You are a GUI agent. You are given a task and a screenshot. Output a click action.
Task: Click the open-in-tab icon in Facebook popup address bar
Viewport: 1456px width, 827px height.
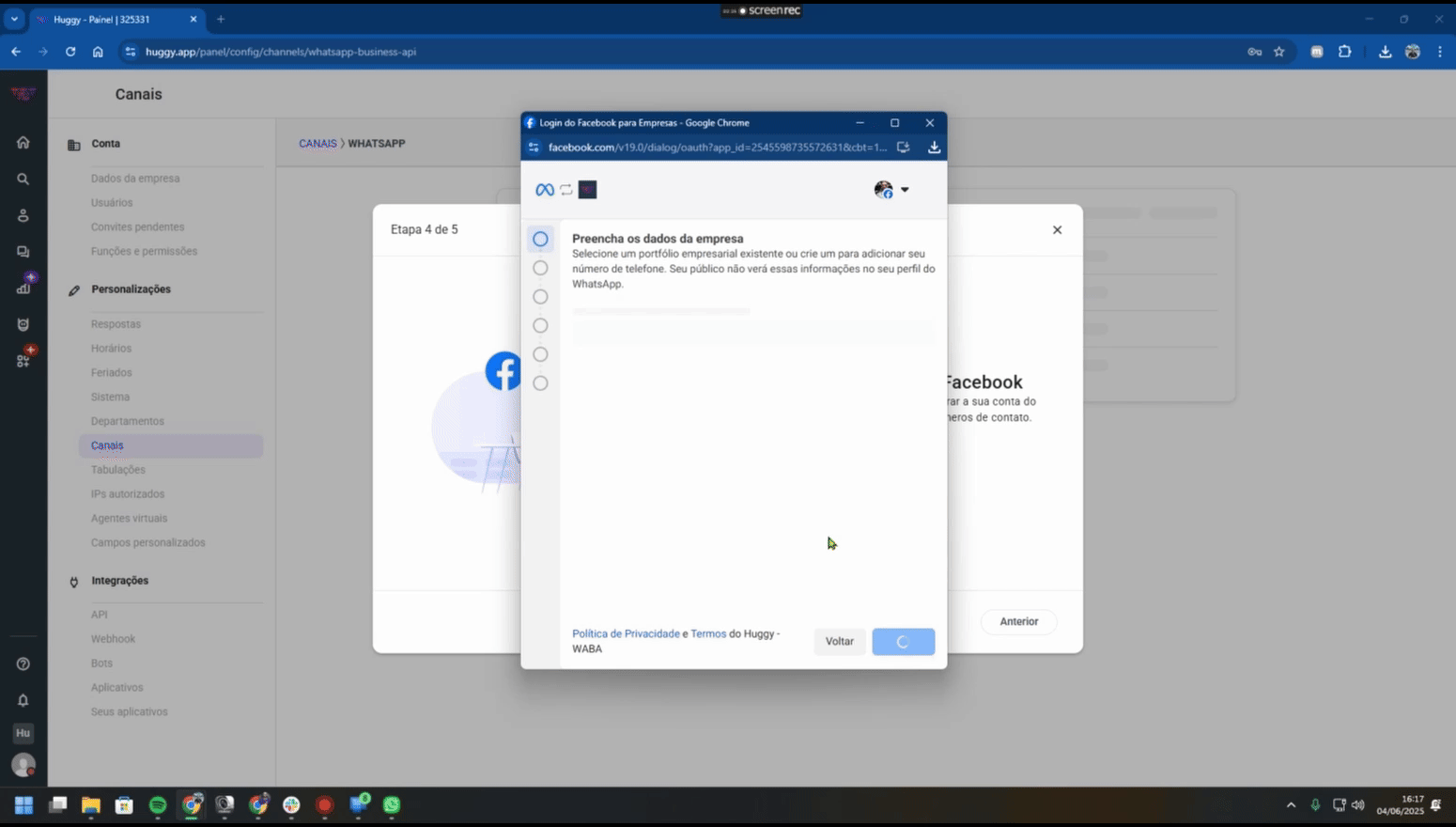(903, 147)
